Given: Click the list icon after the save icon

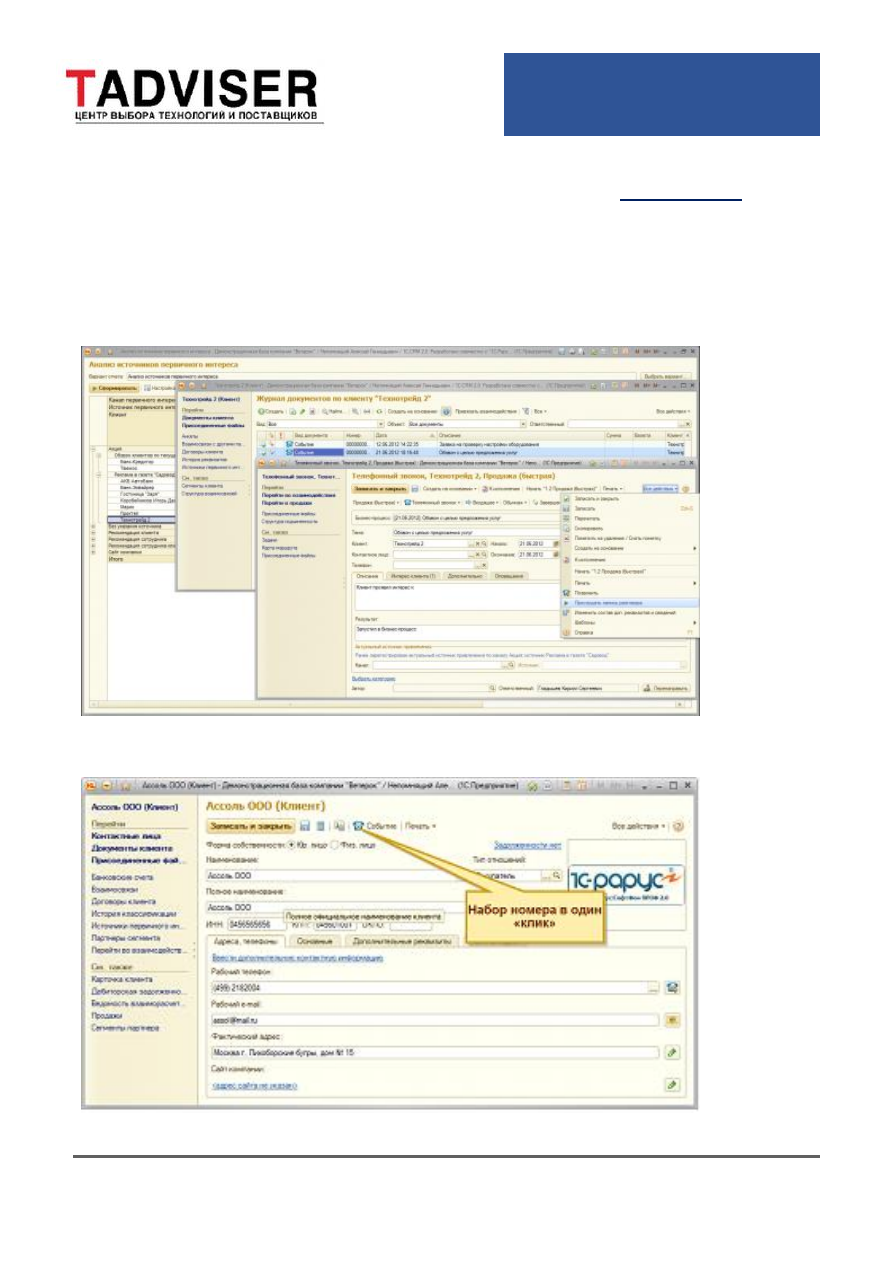Looking at the screenshot, I should click(x=320, y=826).
